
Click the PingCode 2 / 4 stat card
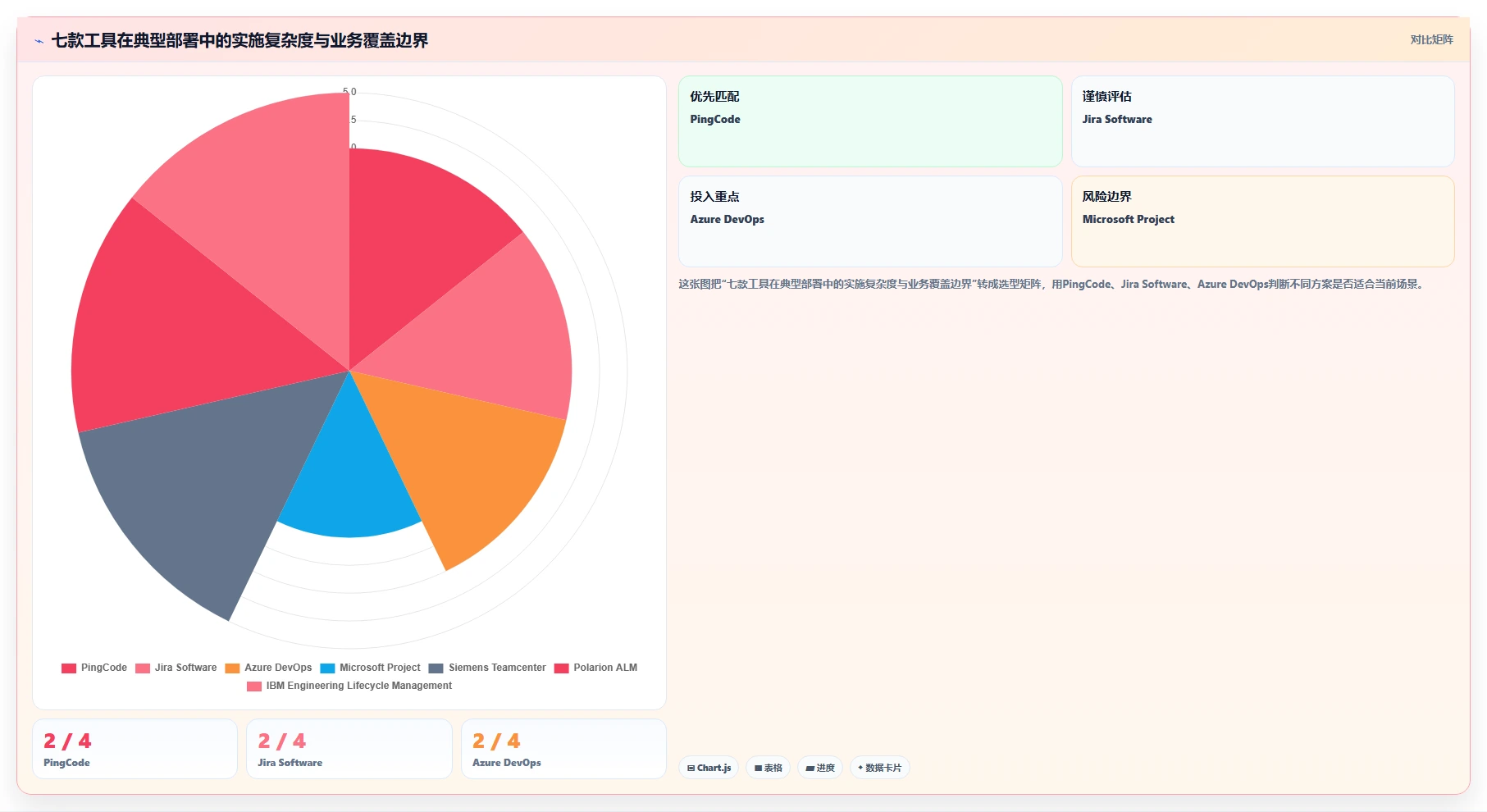135,749
